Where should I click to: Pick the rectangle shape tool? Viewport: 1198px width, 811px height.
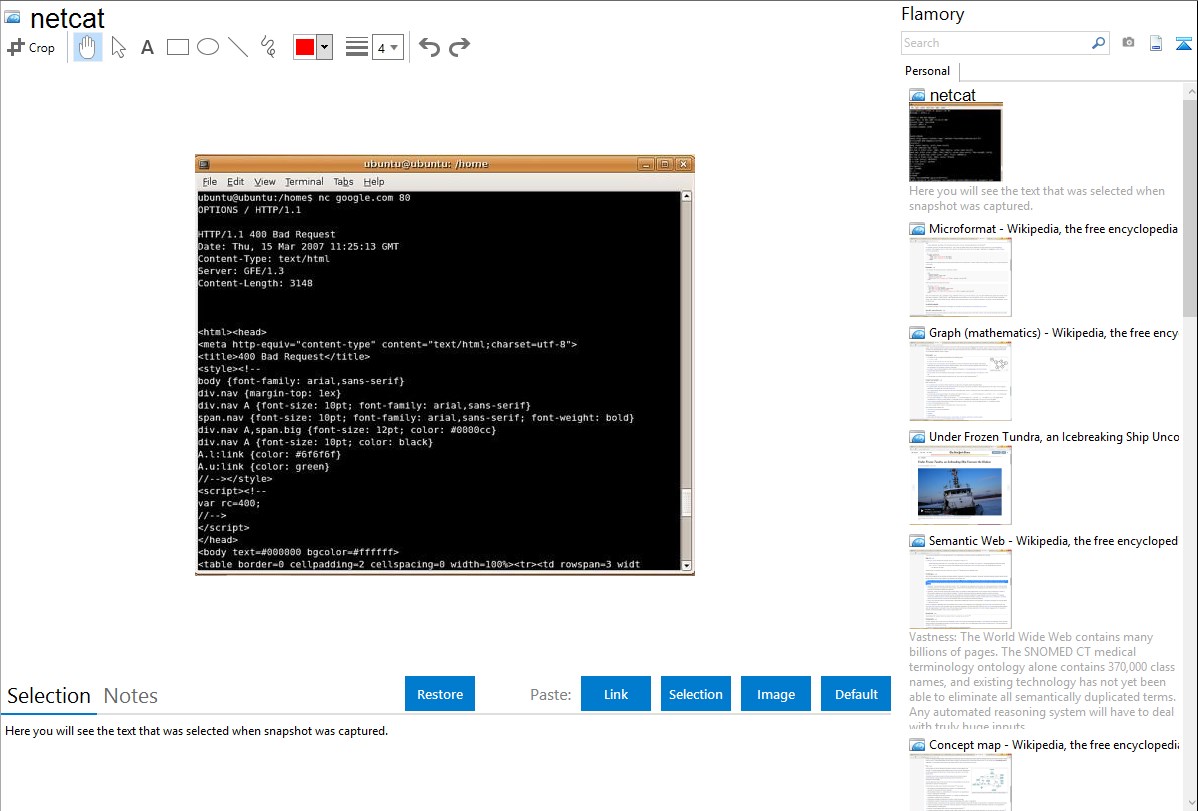tap(178, 47)
